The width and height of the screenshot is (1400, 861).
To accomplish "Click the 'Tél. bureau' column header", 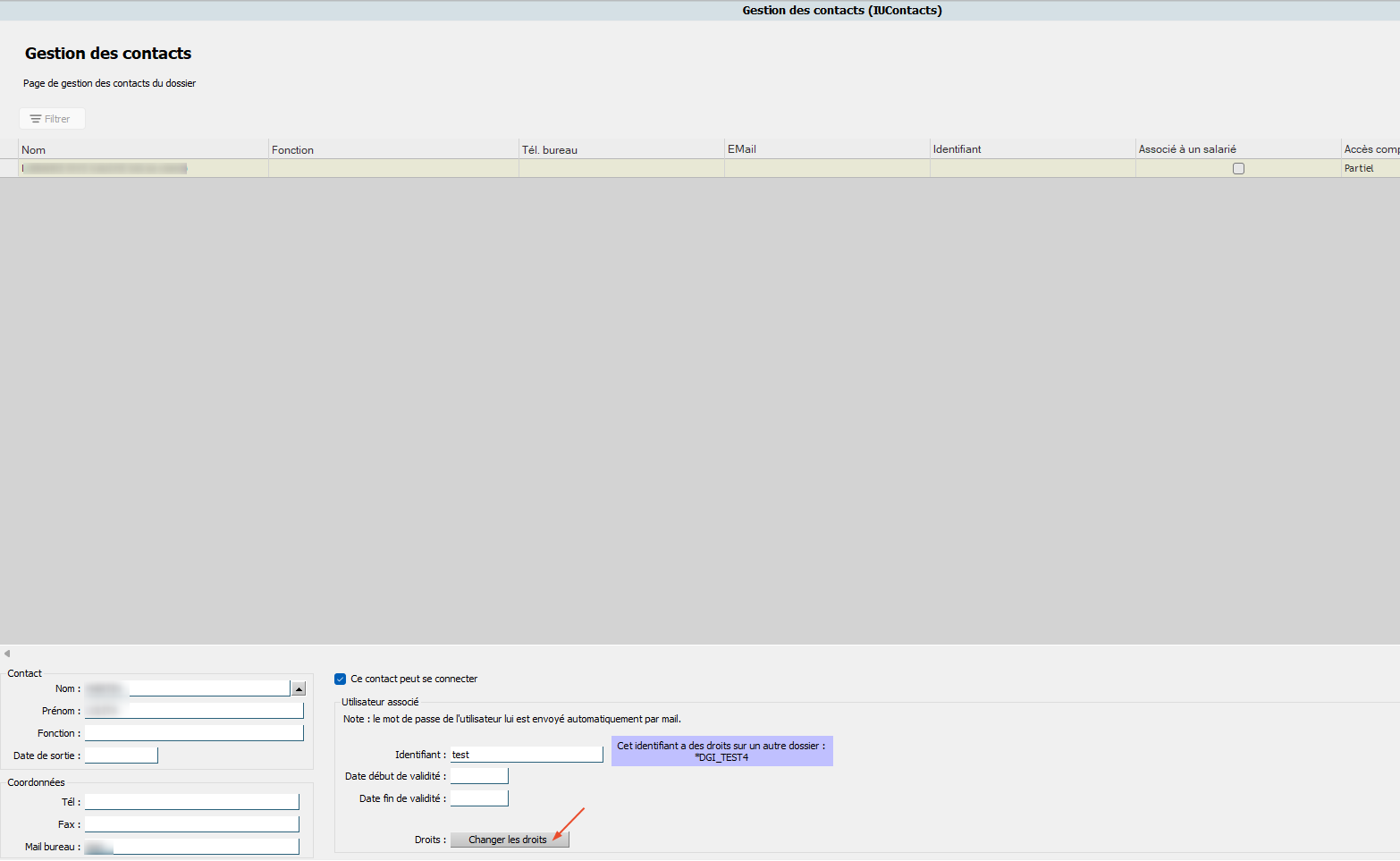I will (x=621, y=150).
